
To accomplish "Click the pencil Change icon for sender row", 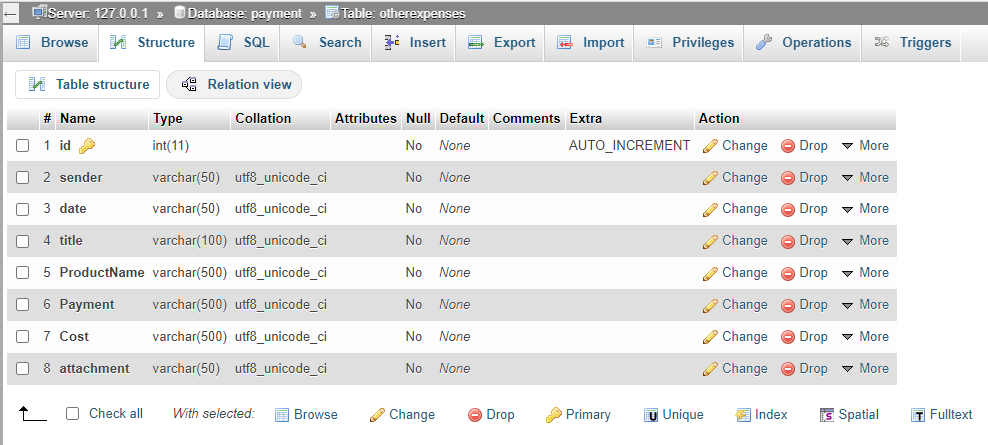I will pyautogui.click(x=711, y=178).
